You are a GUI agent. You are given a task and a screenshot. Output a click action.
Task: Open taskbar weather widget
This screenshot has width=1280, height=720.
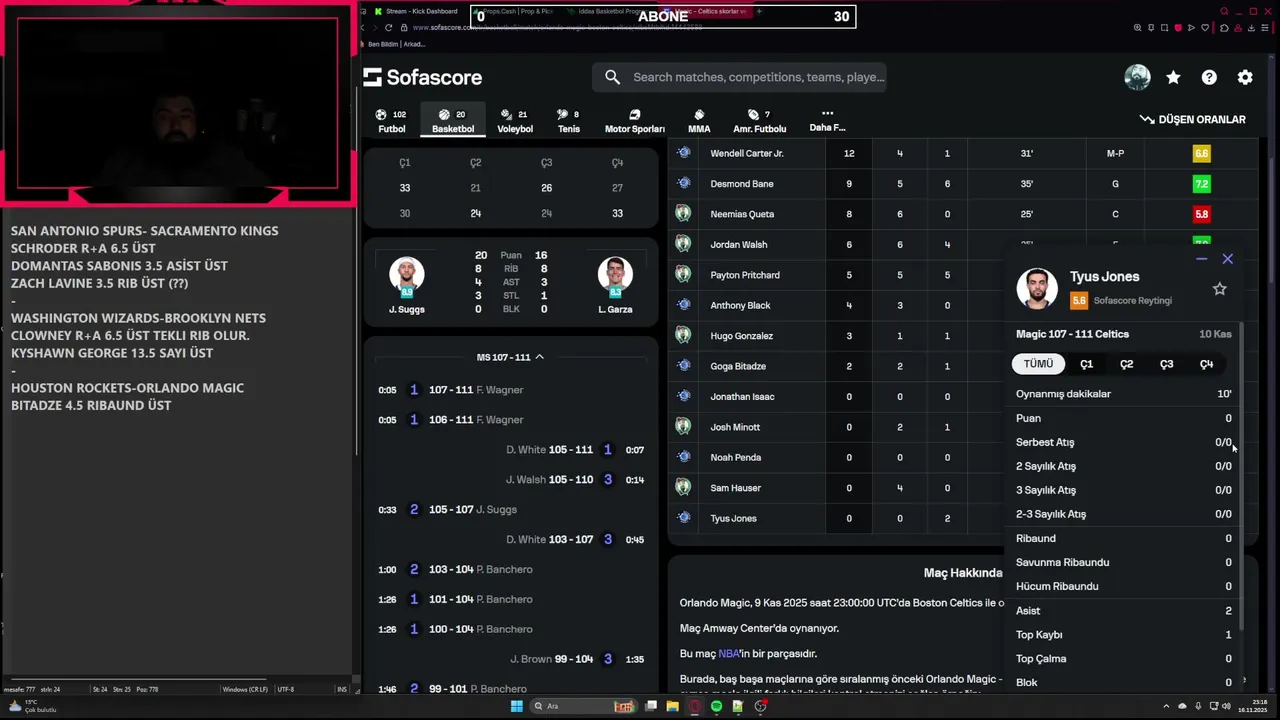(x=32, y=706)
